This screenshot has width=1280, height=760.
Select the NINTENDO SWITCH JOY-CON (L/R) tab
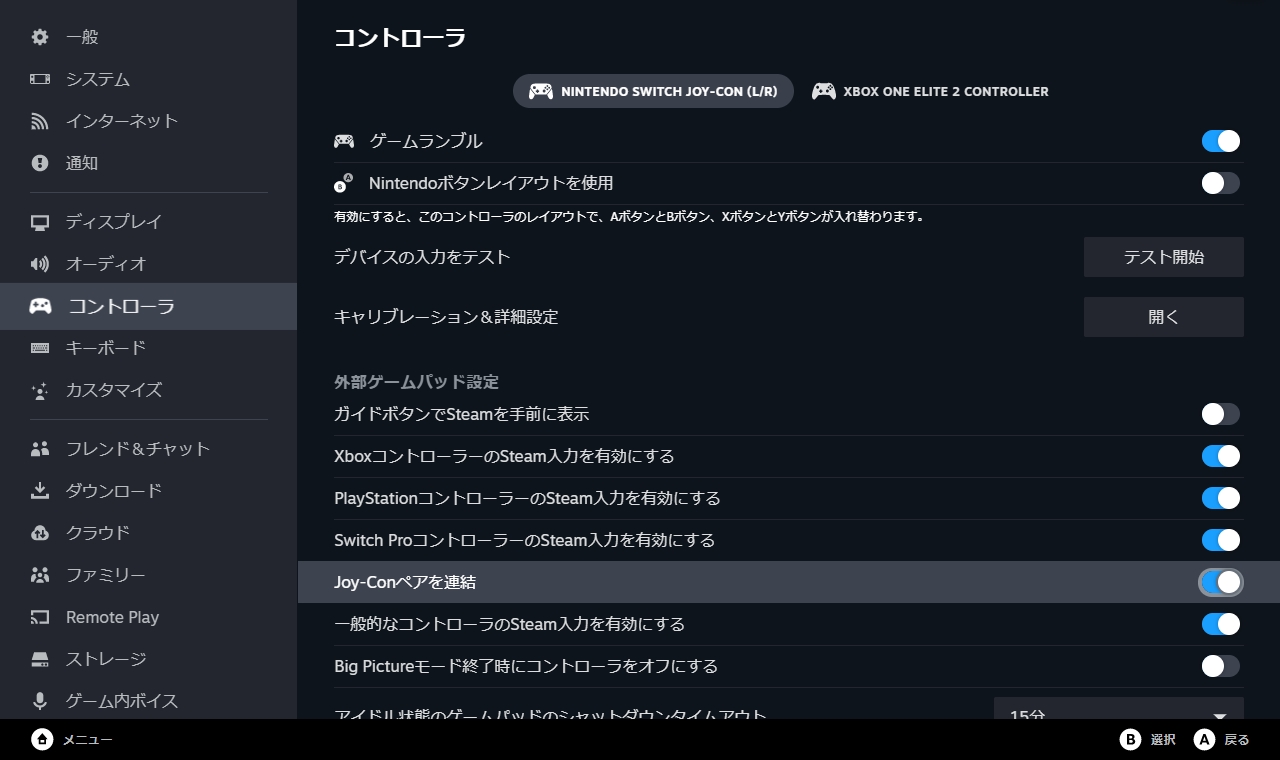pos(653,91)
